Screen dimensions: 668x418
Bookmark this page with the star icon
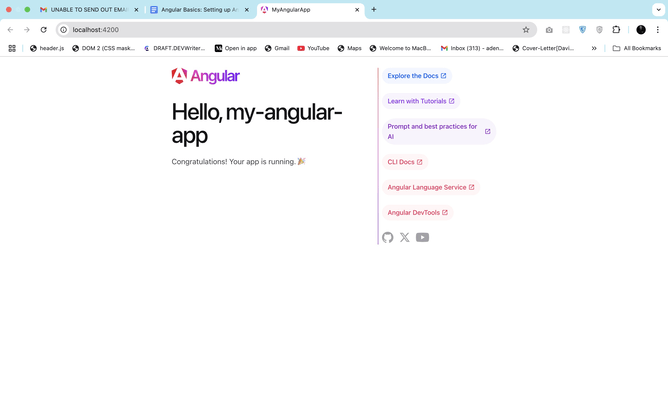pyautogui.click(x=526, y=30)
